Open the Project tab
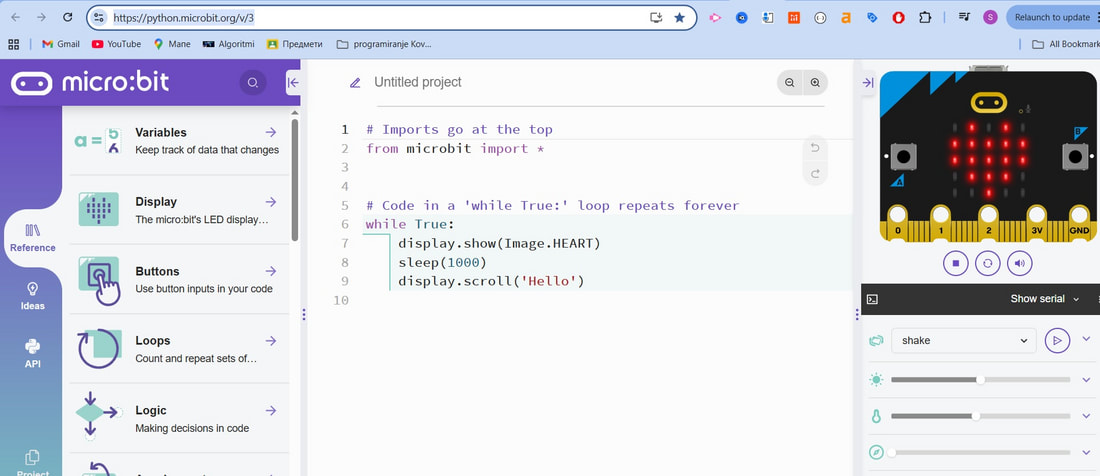Image resolution: width=1100 pixels, height=476 pixels. pyautogui.click(x=32, y=463)
